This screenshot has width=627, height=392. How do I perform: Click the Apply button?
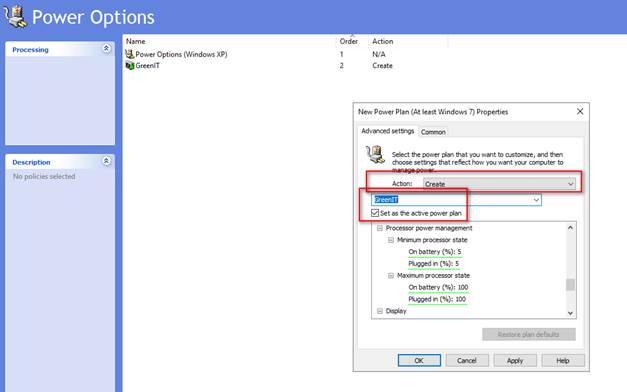pyautogui.click(x=515, y=360)
